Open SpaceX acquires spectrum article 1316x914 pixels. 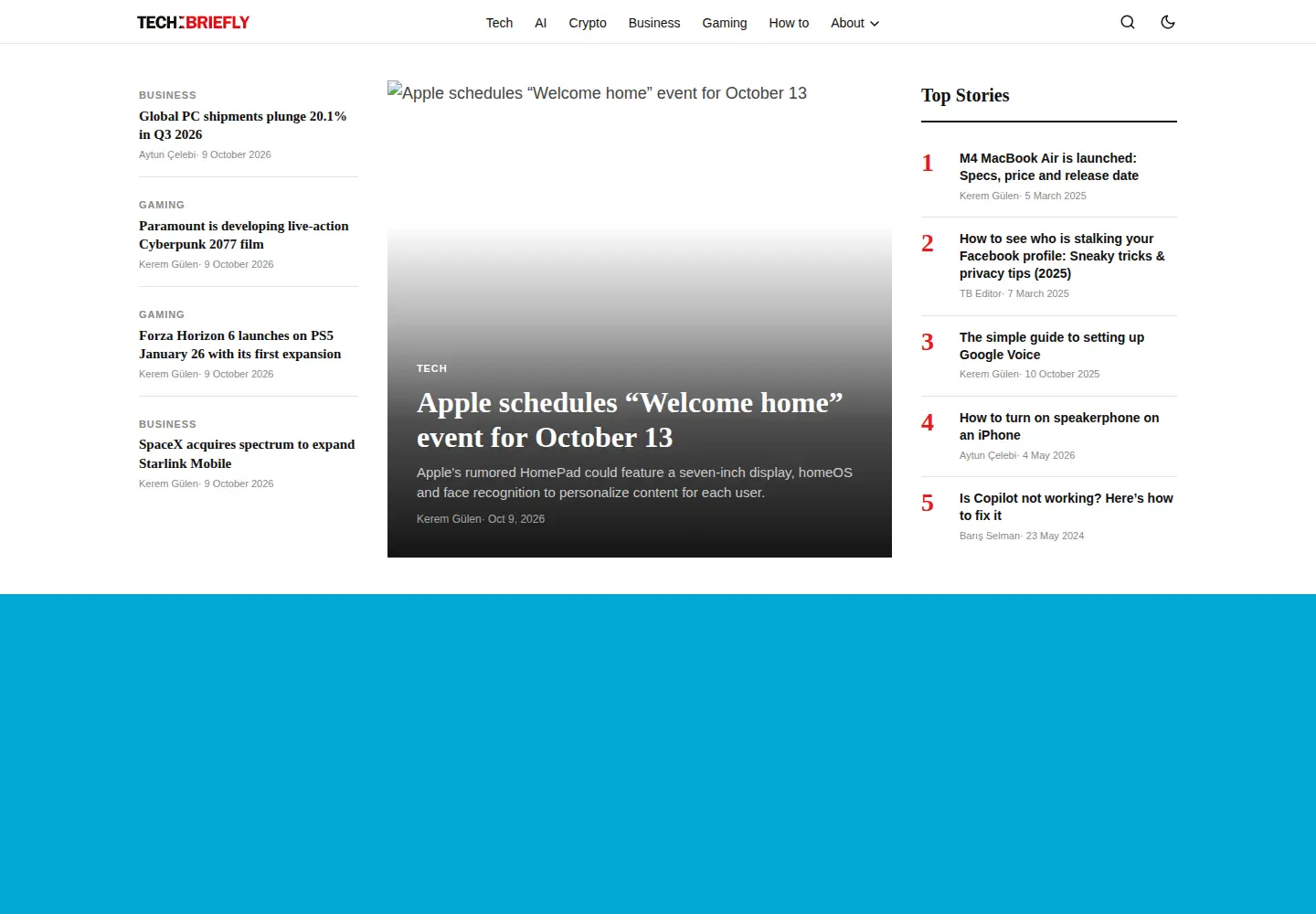pos(247,454)
